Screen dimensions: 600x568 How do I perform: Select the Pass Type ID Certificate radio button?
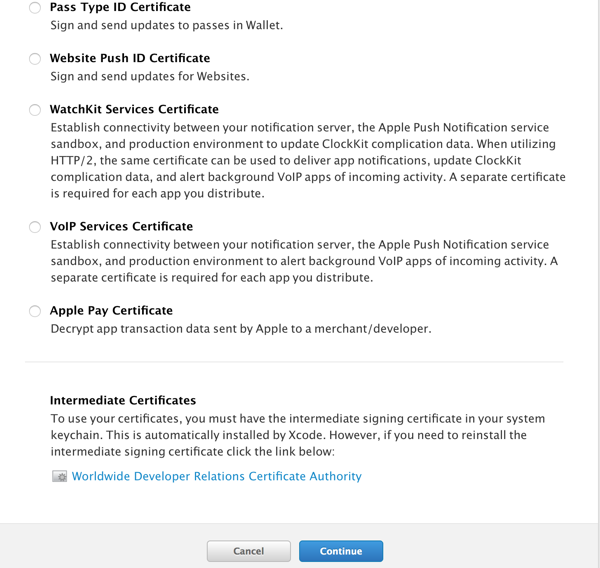click(36, 8)
